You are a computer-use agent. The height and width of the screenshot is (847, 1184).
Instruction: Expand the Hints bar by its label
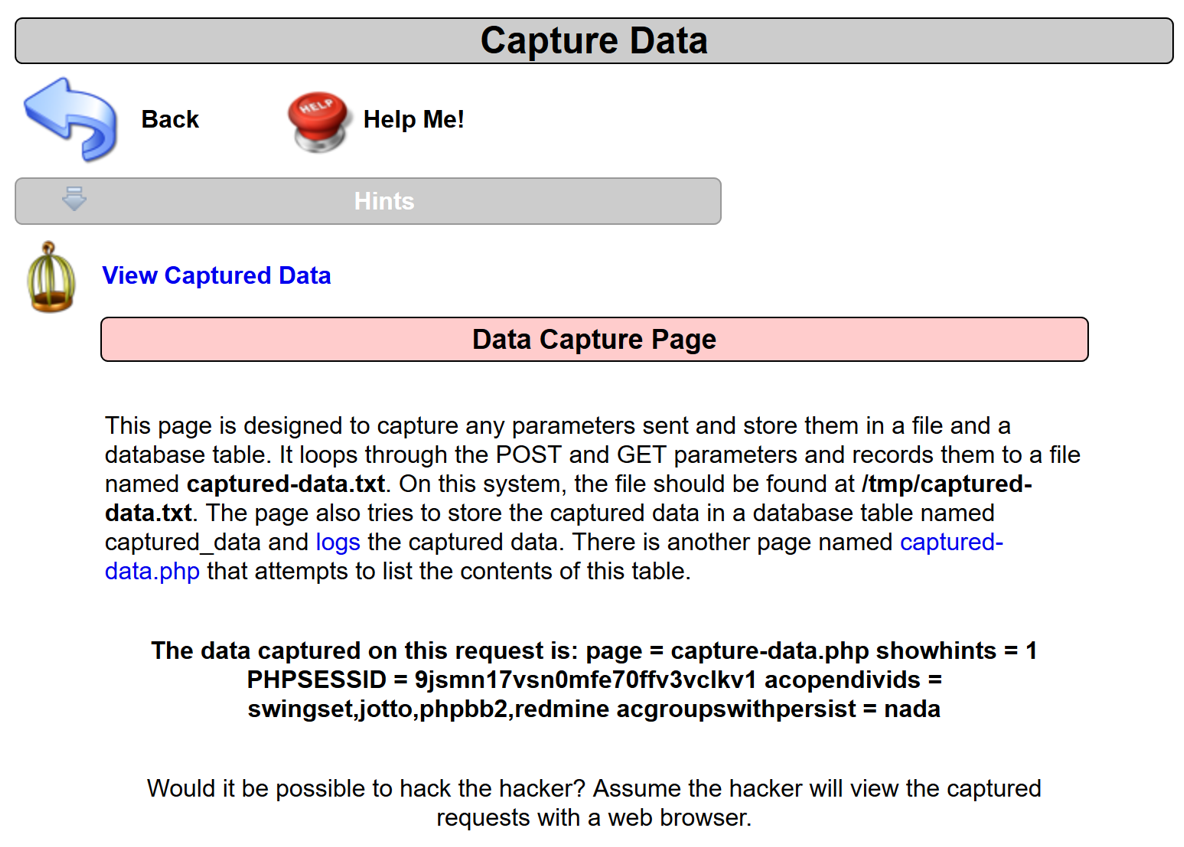tap(384, 201)
